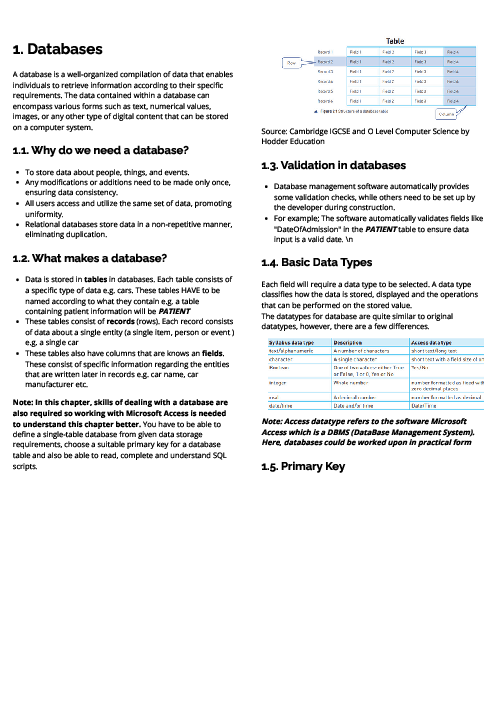The height and width of the screenshot is (702, 496).
Task: Click the "Syllabus data type" column header
Action: pos(291,342)
